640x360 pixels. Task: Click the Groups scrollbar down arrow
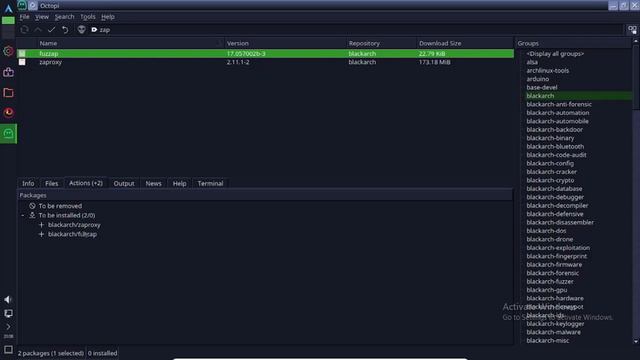coord(636,341)
